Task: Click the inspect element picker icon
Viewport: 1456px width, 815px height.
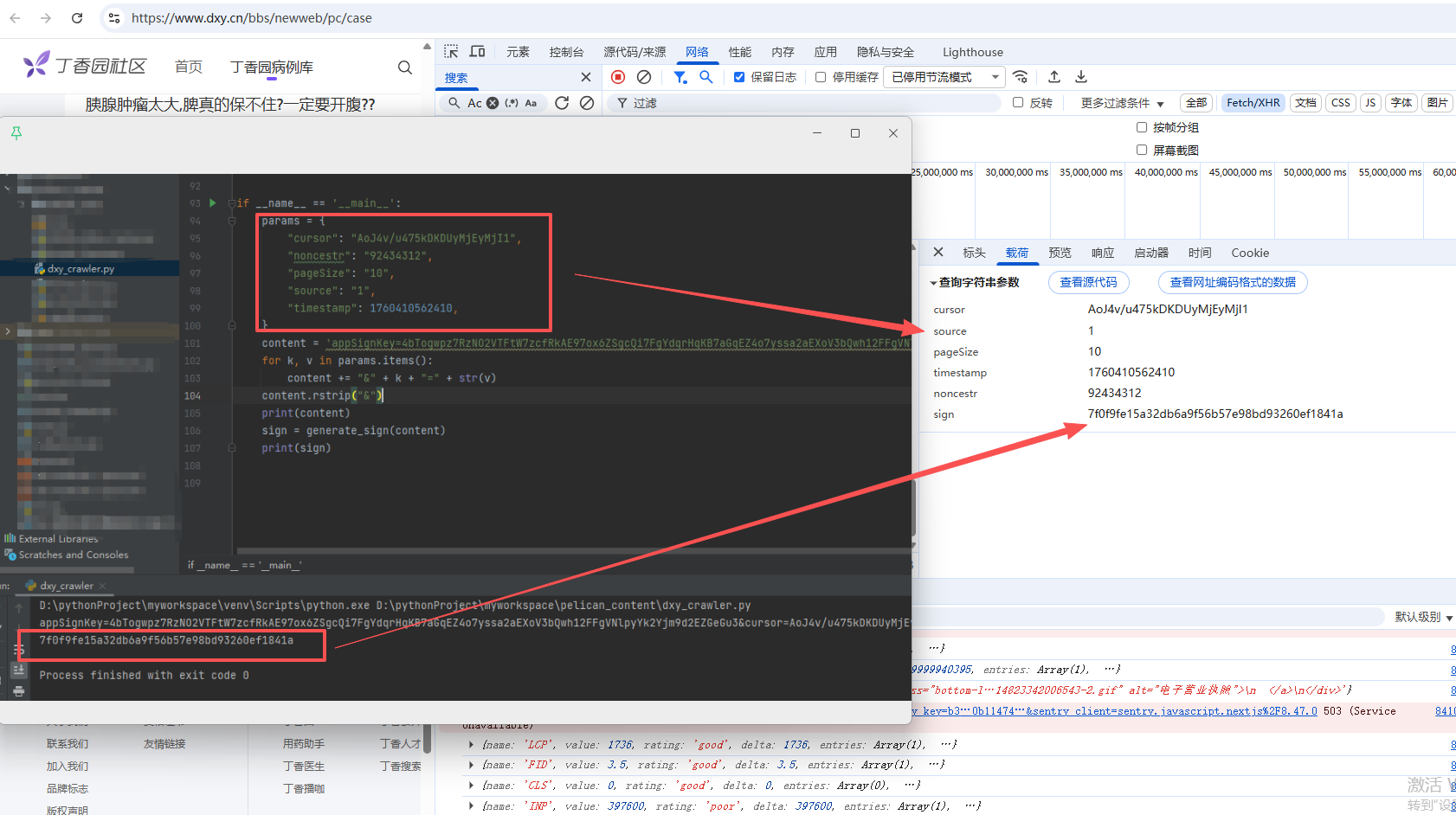Action: click(x=451, y=52)
